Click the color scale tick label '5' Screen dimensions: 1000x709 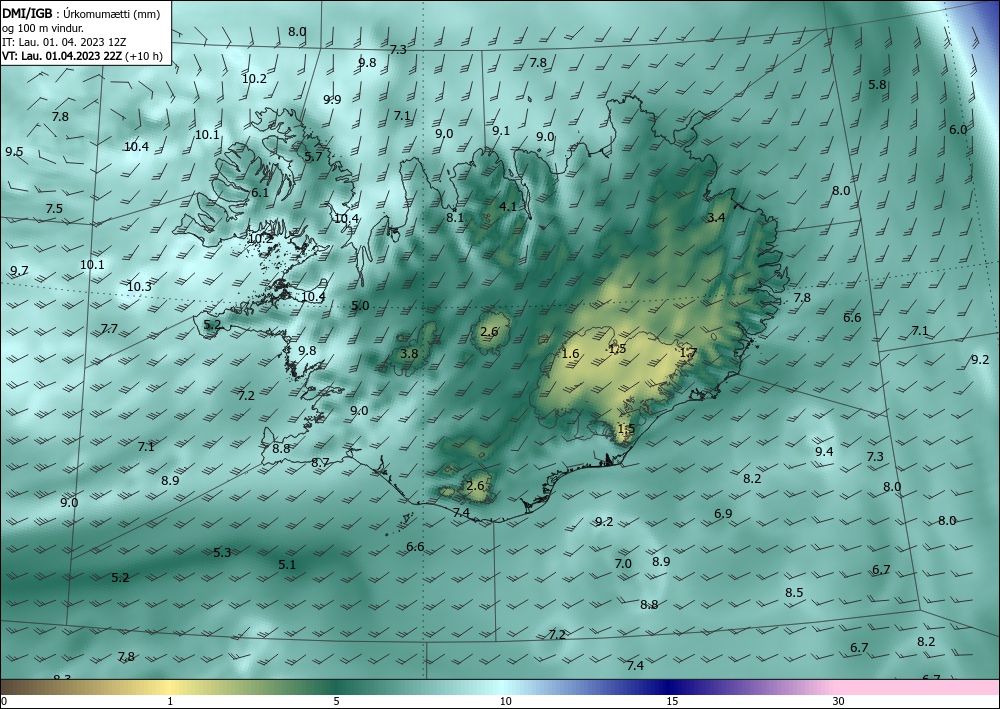click(x=336, y=701)
